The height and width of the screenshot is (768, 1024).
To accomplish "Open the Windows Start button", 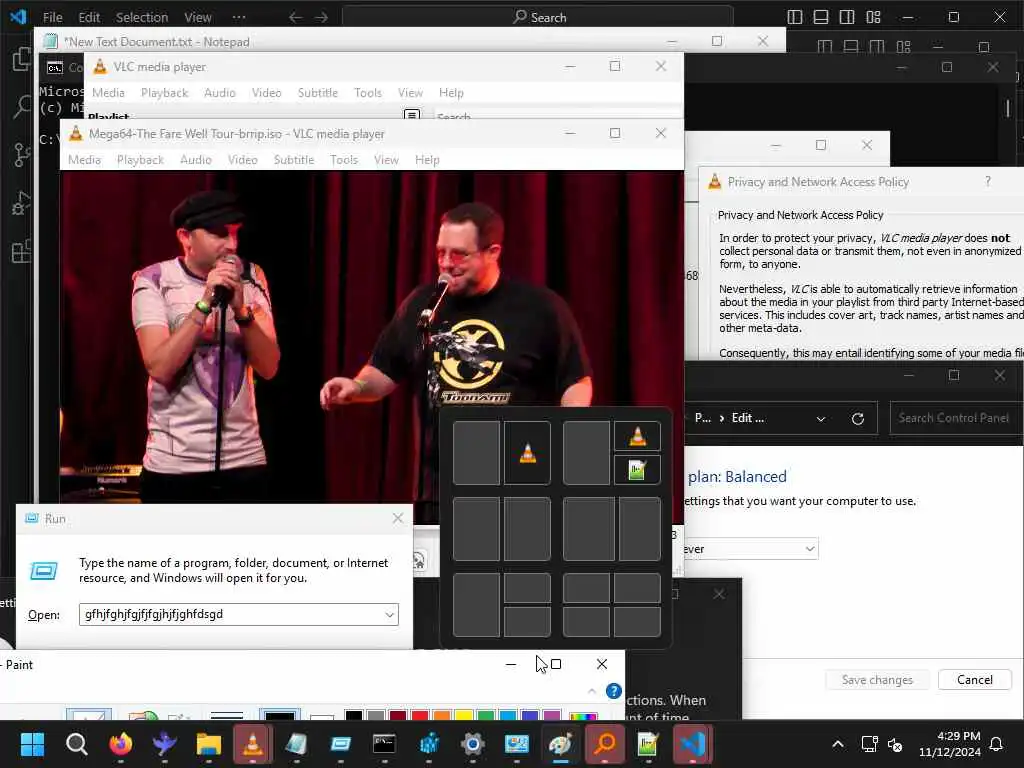I will coord(33,744).
